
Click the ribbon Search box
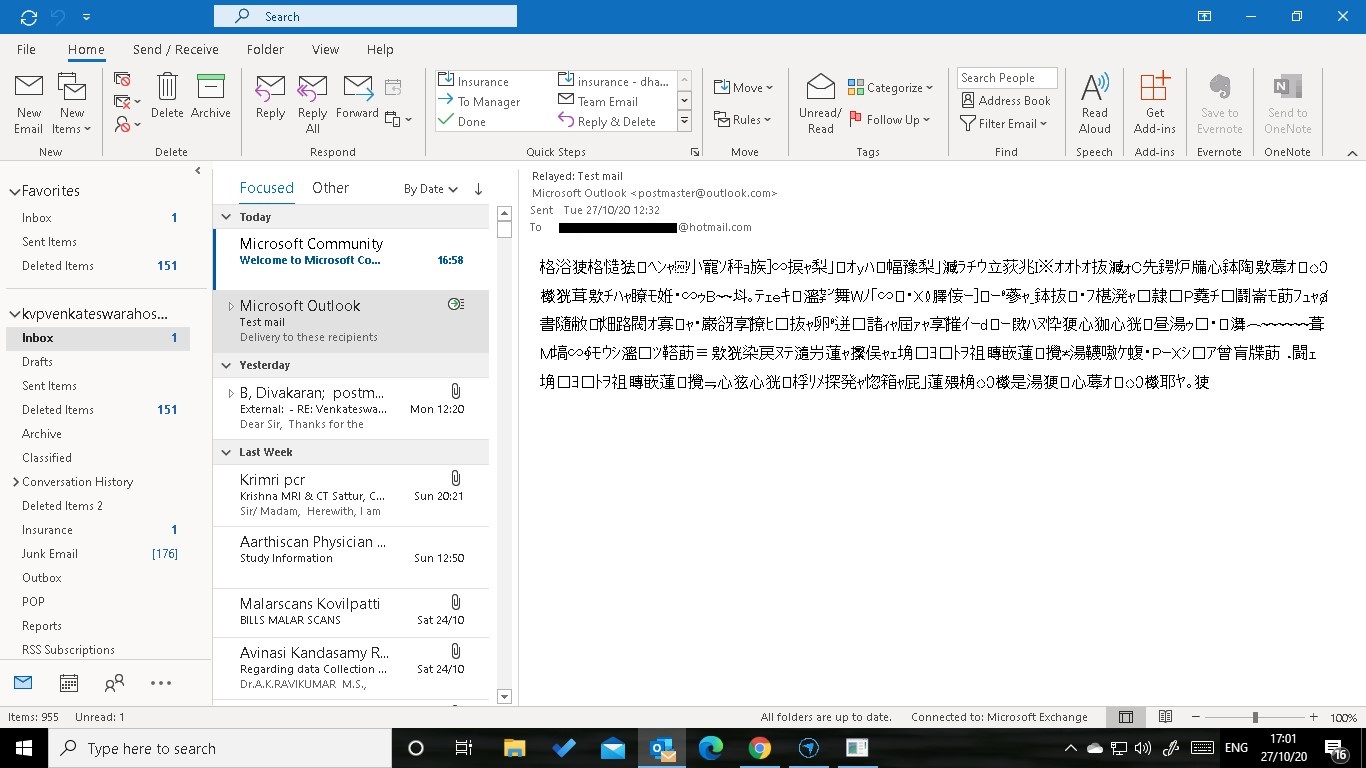point(365,16)
